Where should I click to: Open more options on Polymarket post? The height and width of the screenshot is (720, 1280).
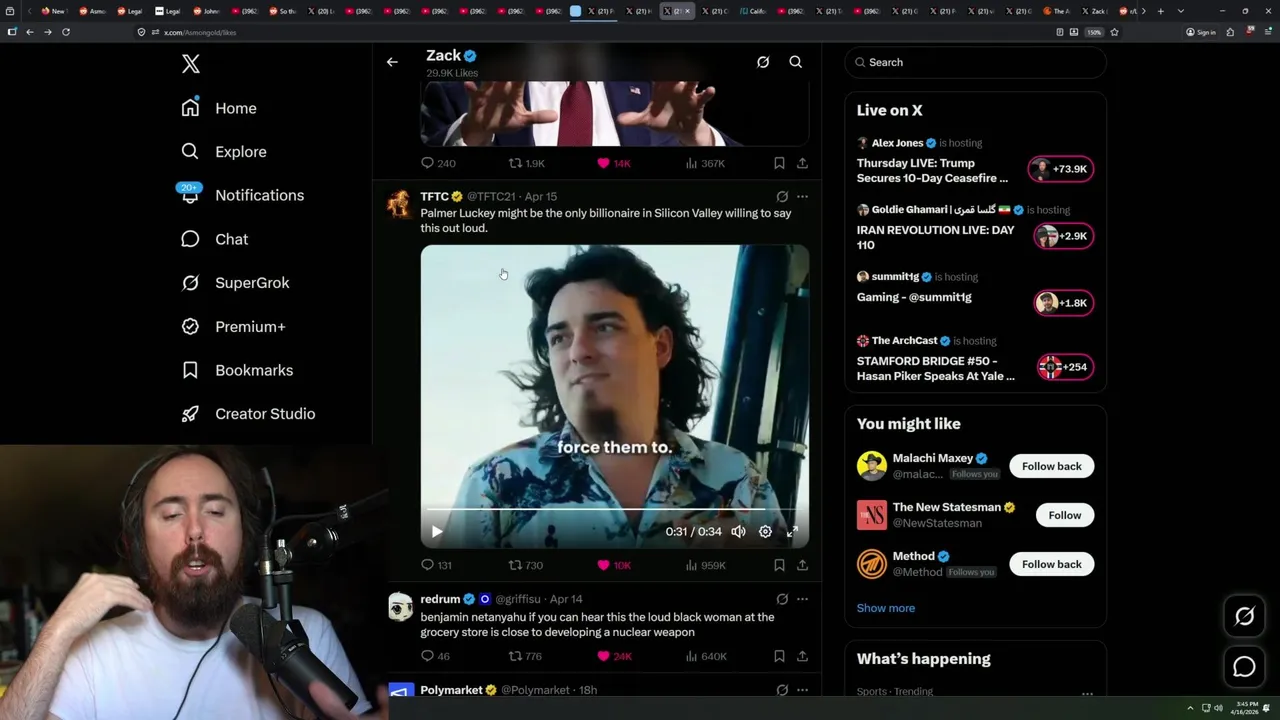tap(802, 690)
